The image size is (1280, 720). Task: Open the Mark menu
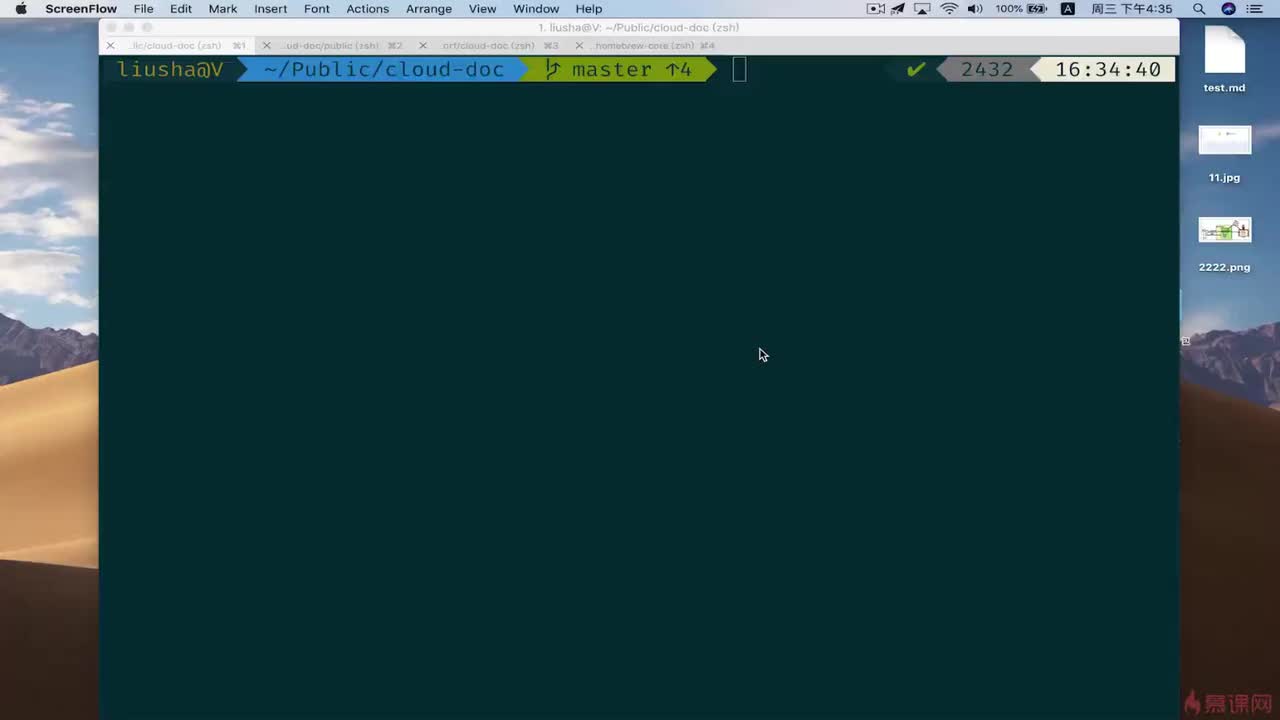coord(223,9)
